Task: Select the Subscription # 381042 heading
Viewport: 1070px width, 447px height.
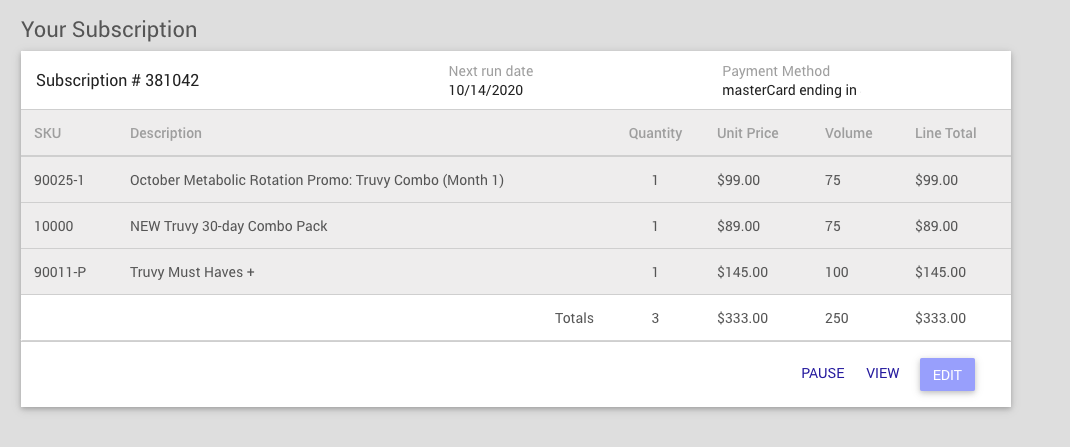Action: (x=117, y=81)
